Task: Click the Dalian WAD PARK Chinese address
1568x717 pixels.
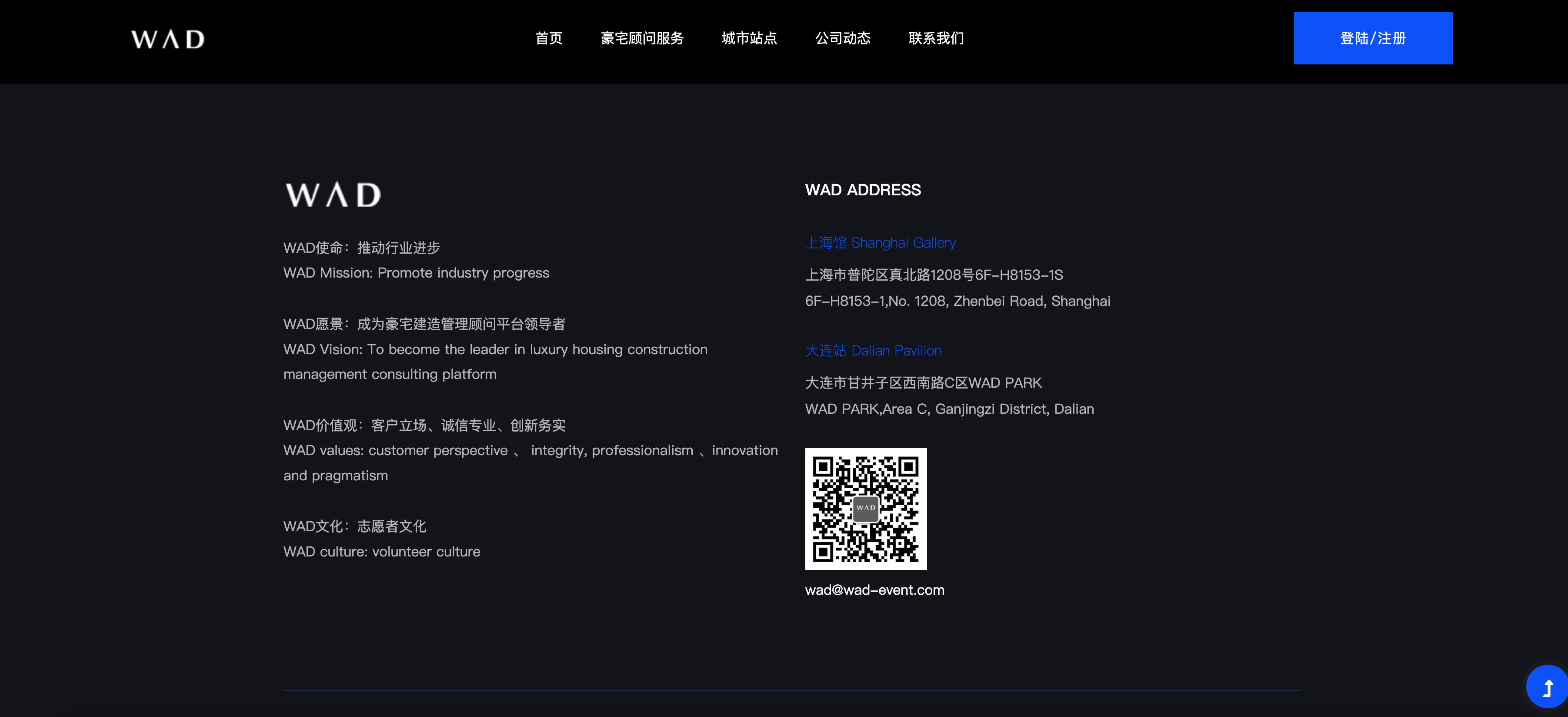Action: (x=923, y=383)
